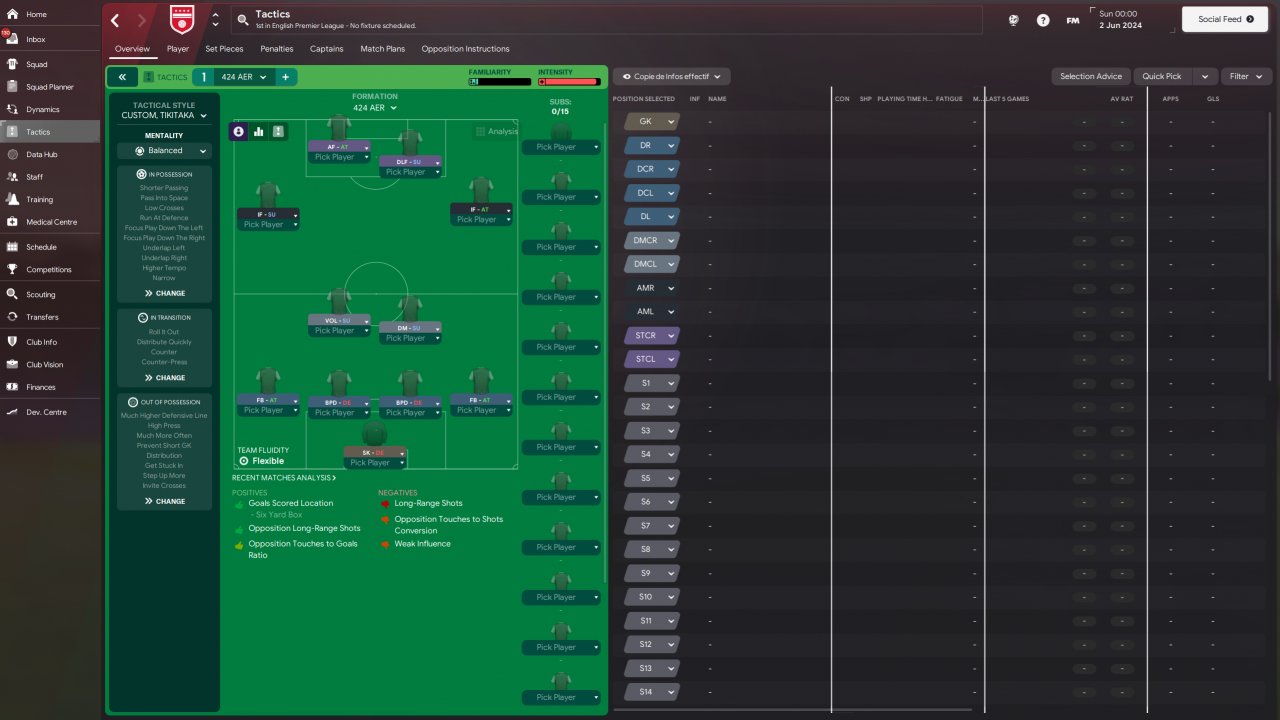Click the FM logo menu icon
Viewport: 1280px width, 720px height.
[x=1073, y=20]
